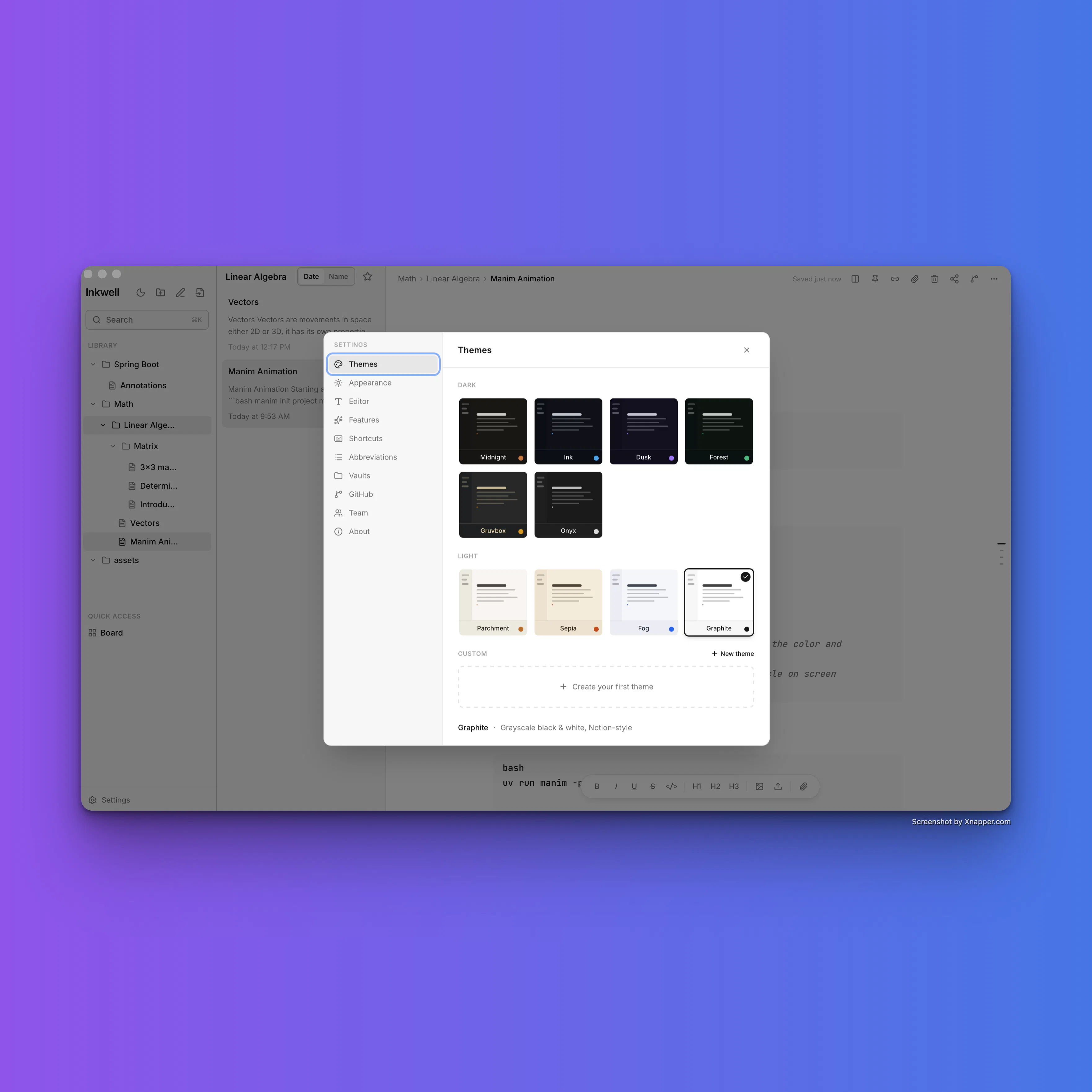
Task: Collapse the Spring Boot folder
Action: pos(93,364)
